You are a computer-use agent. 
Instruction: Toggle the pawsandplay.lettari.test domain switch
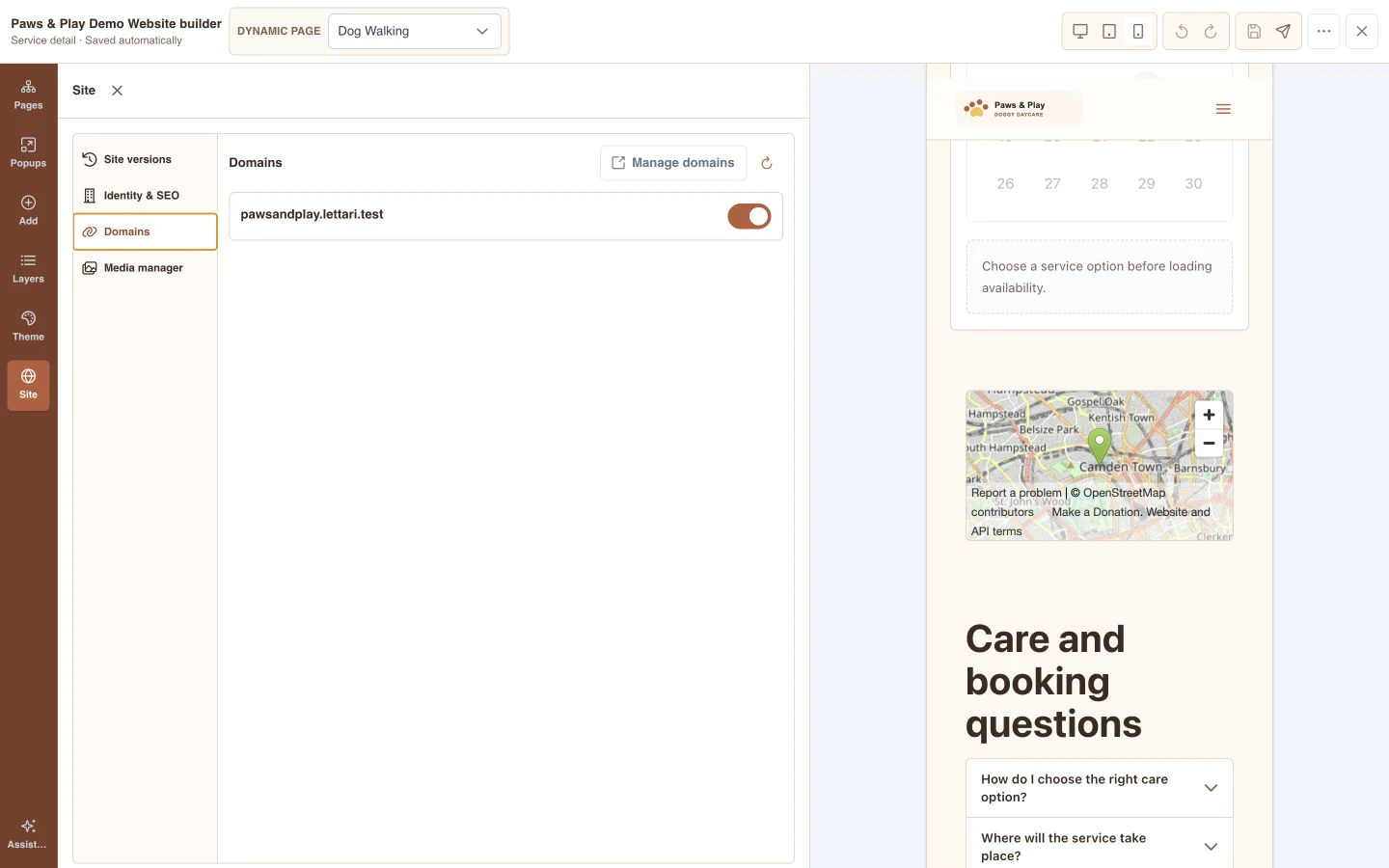coord(749,216)
